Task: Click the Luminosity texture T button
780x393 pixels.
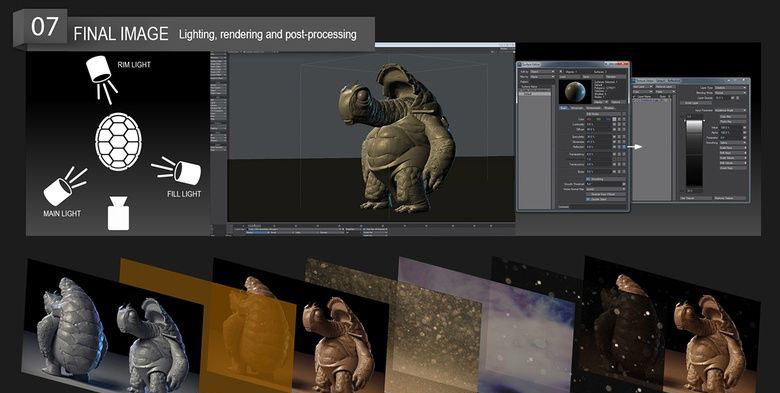Action: 624,124
